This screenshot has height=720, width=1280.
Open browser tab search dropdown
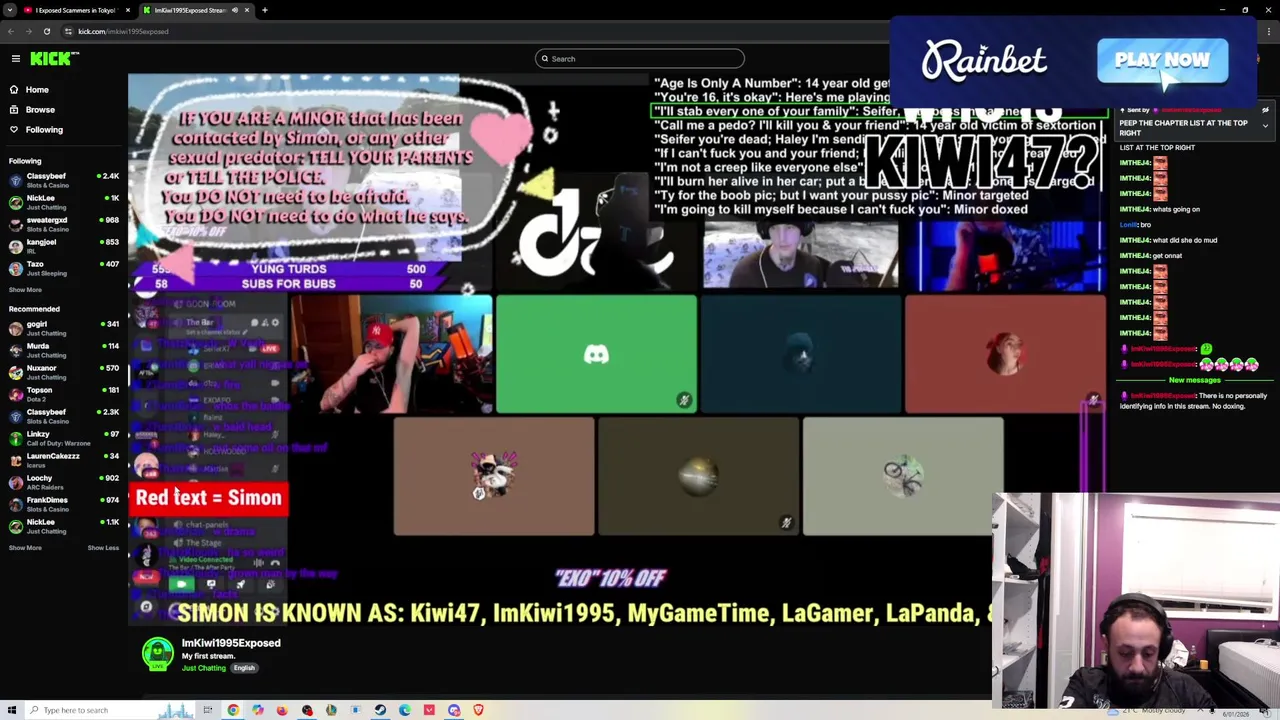[x=10, y=10]
